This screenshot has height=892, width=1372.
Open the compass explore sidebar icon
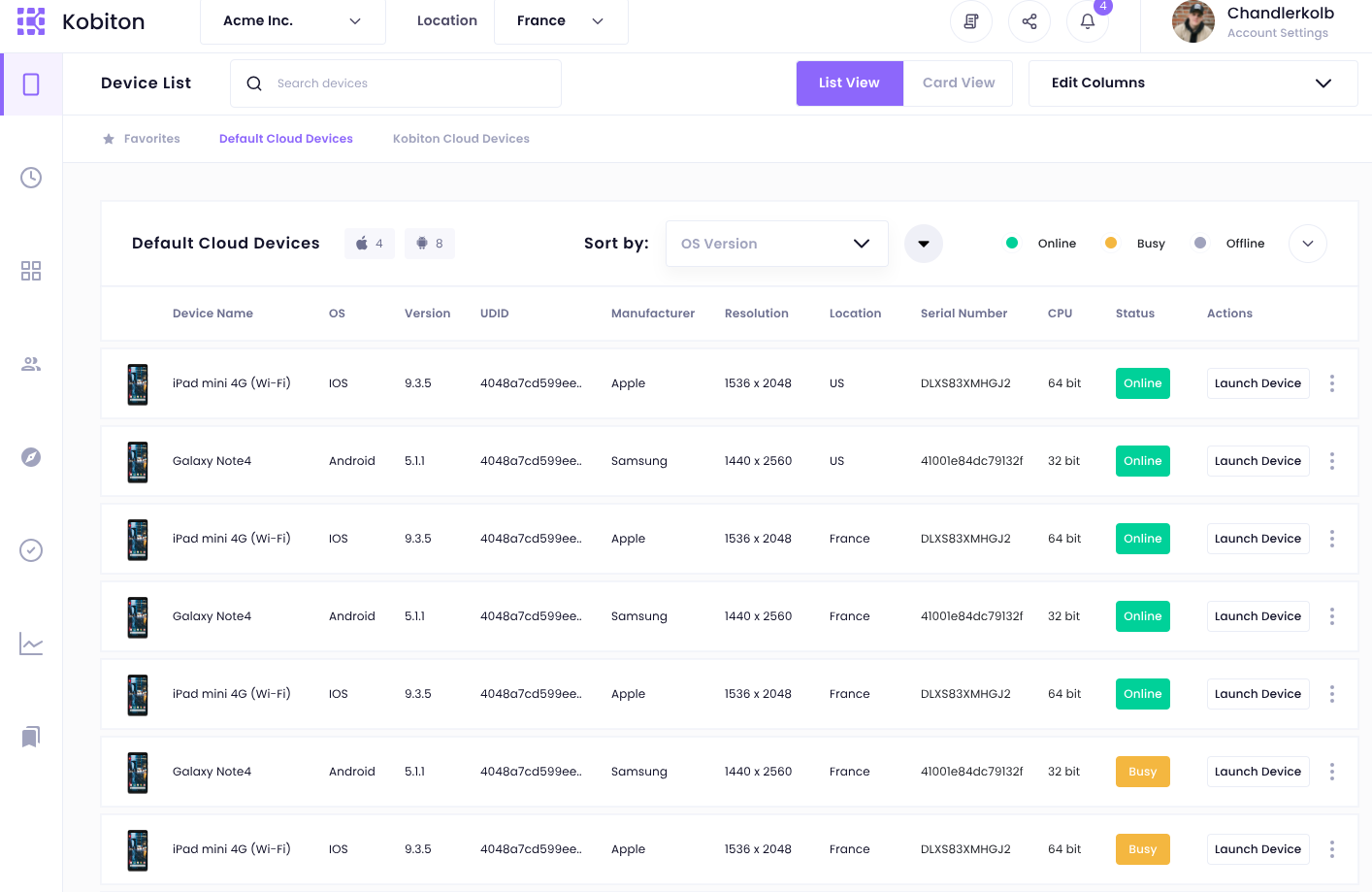click(x=31, y=457)
